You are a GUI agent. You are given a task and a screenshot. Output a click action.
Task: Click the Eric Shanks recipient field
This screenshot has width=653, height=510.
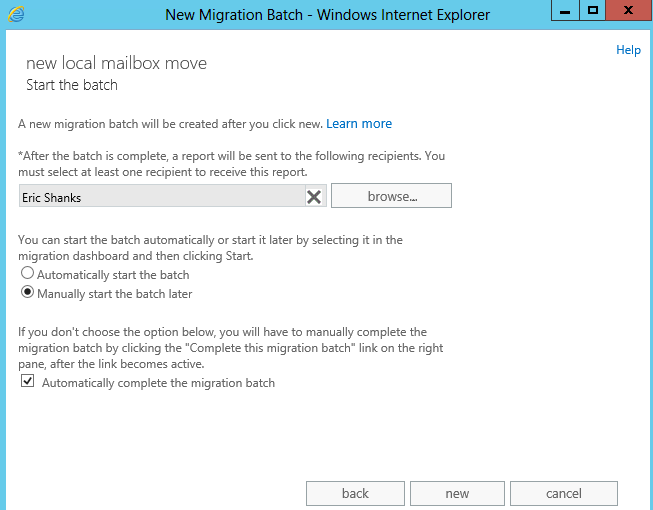pos(160,197)
